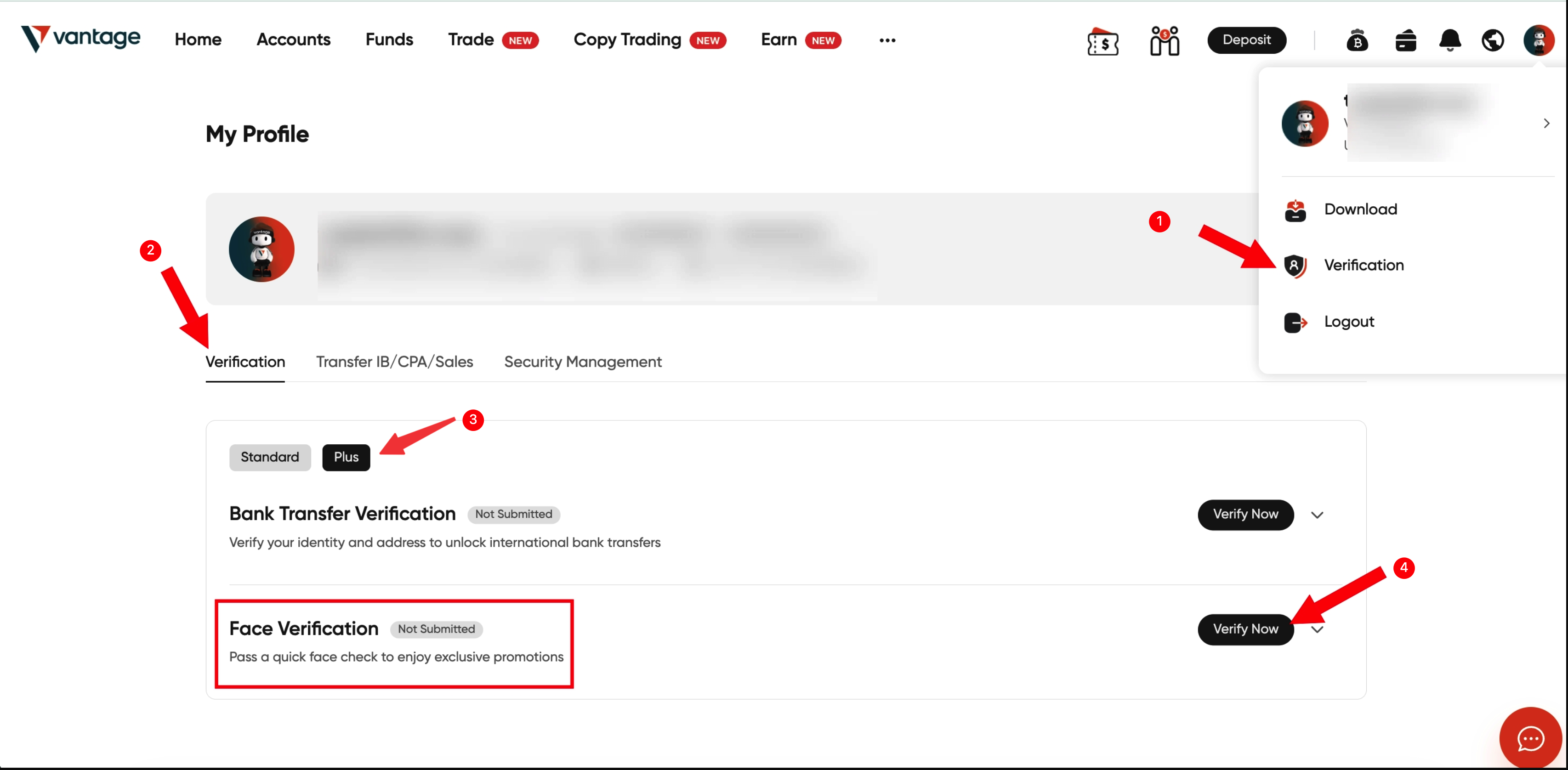Viewport: 1568px width, 770px height.
Task: Open the money bag rewards icon
Action: tap(1357, 41)
